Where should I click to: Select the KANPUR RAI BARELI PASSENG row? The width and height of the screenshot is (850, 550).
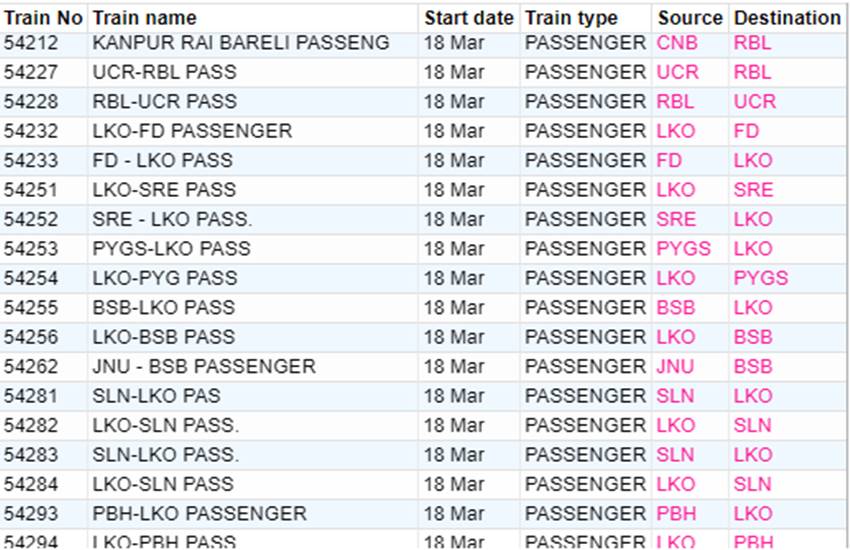[423, 43]
